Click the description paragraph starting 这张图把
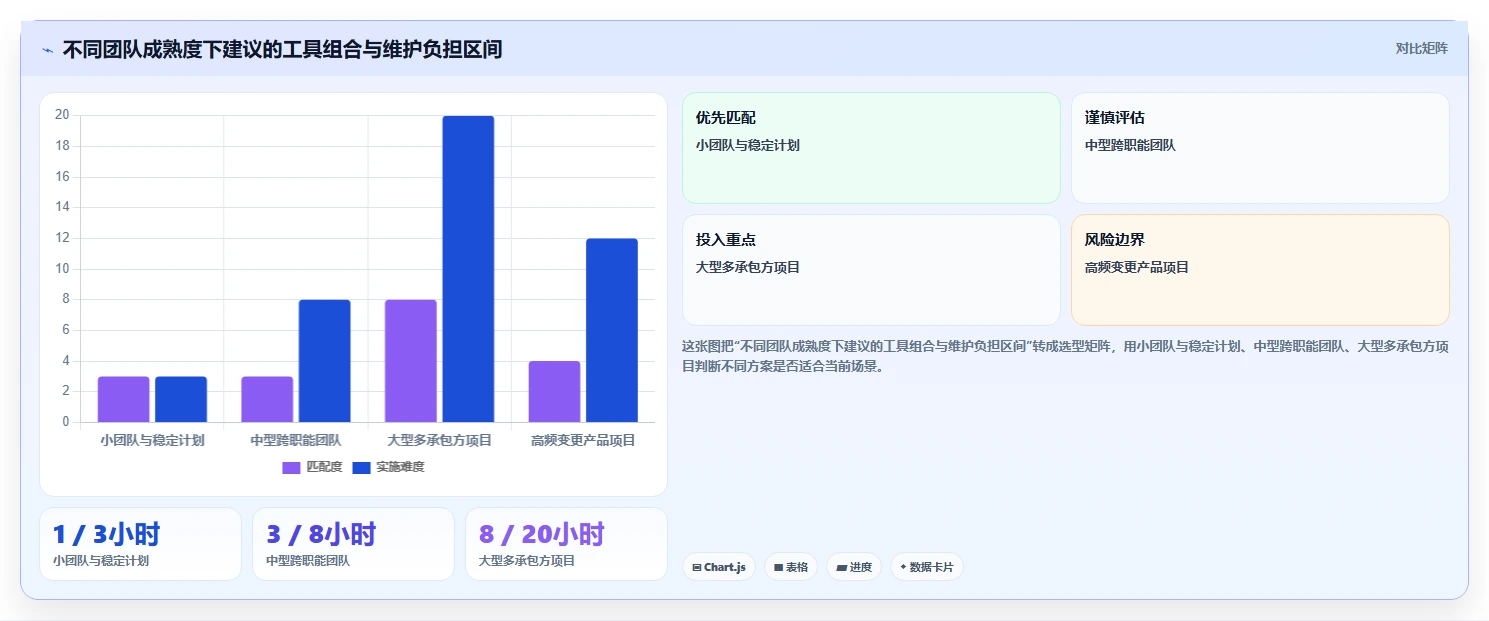Screen dimensions: 1489x621 tap(1065, 356)
